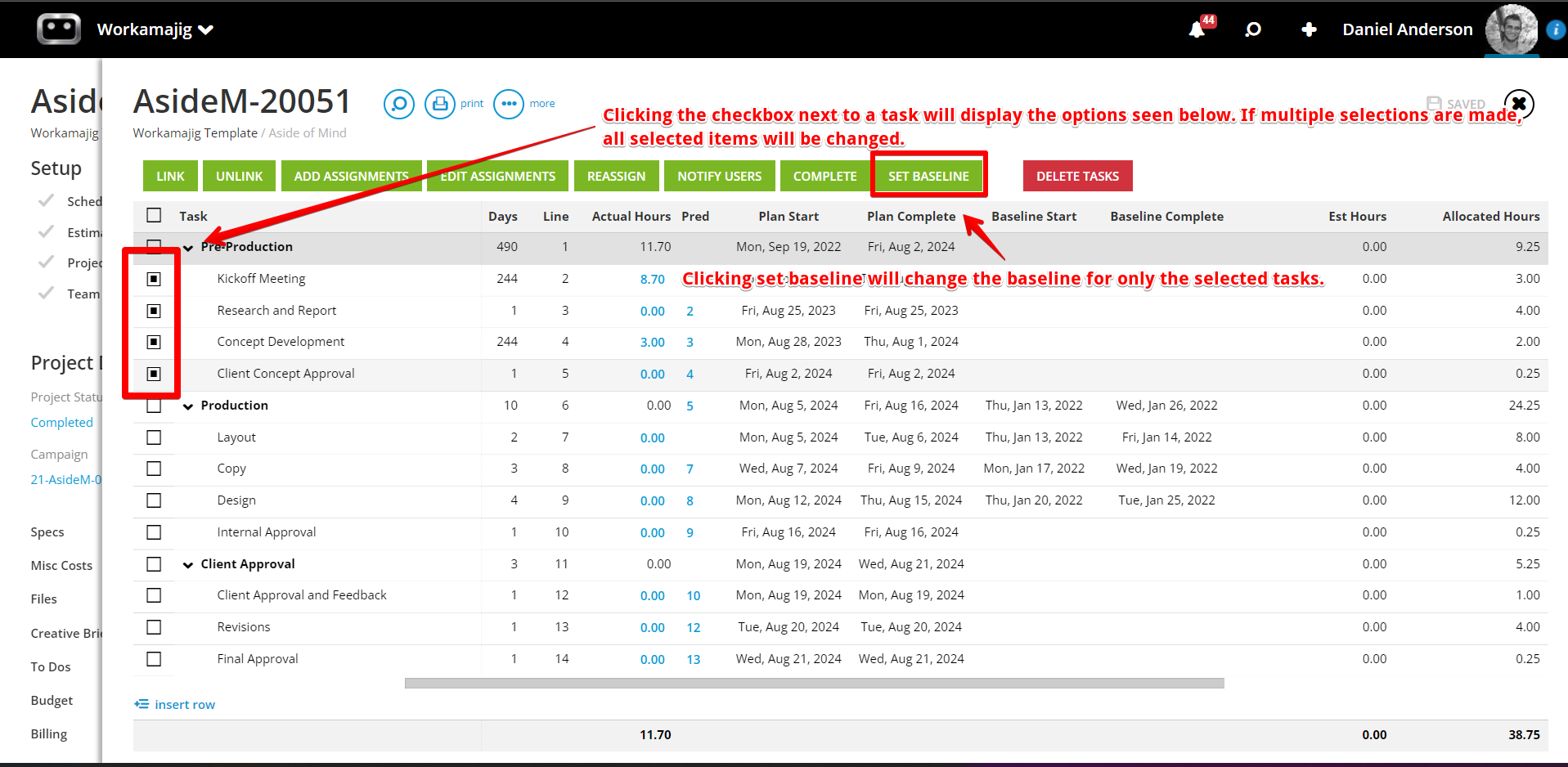Open the more options ellipsis icon

509,104
